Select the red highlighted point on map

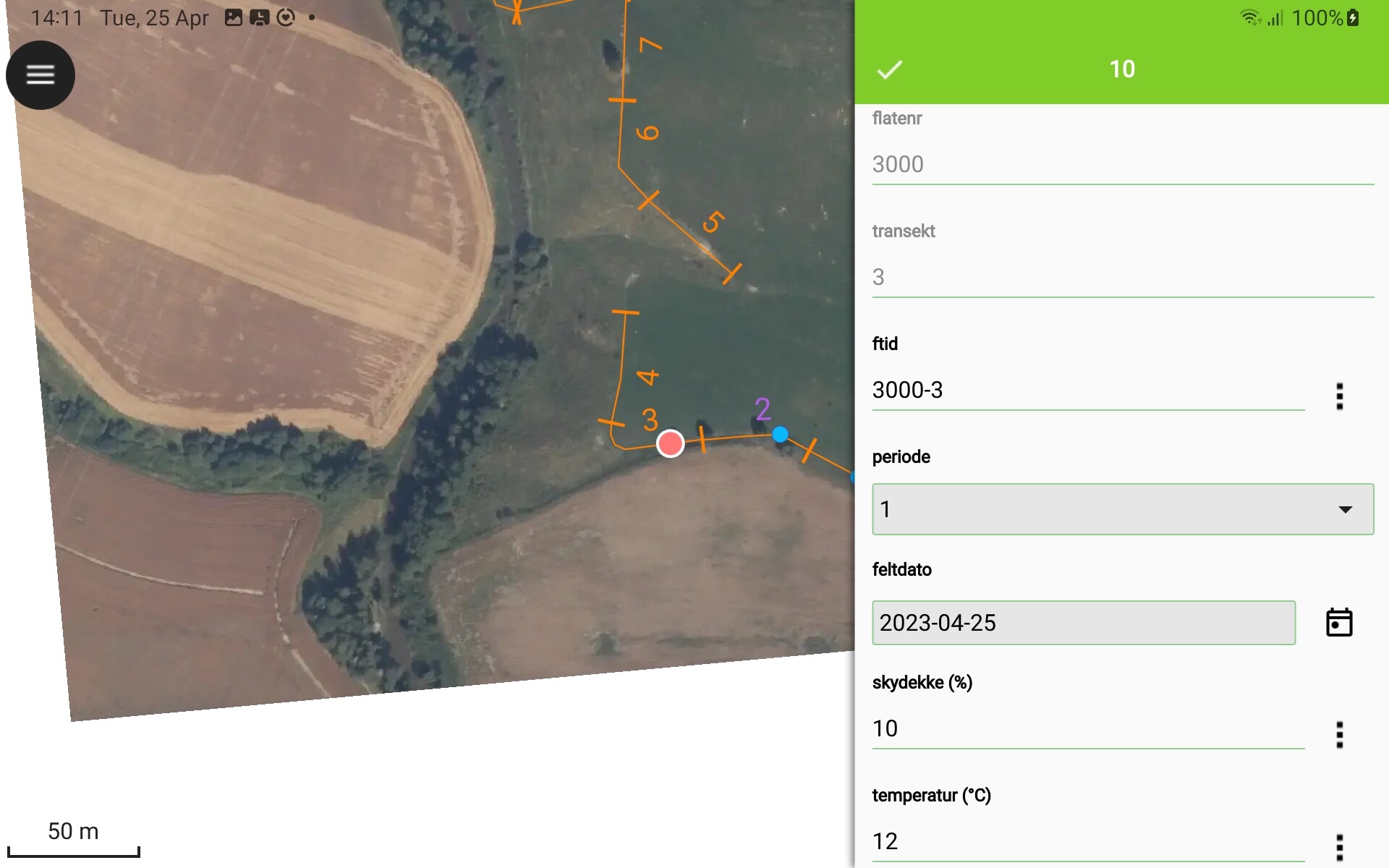pos(670,443)
